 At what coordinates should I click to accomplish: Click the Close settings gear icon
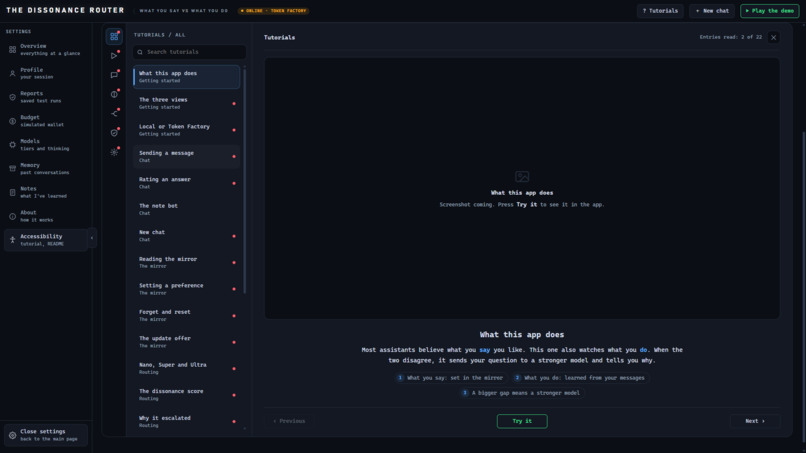click(12, 436)
